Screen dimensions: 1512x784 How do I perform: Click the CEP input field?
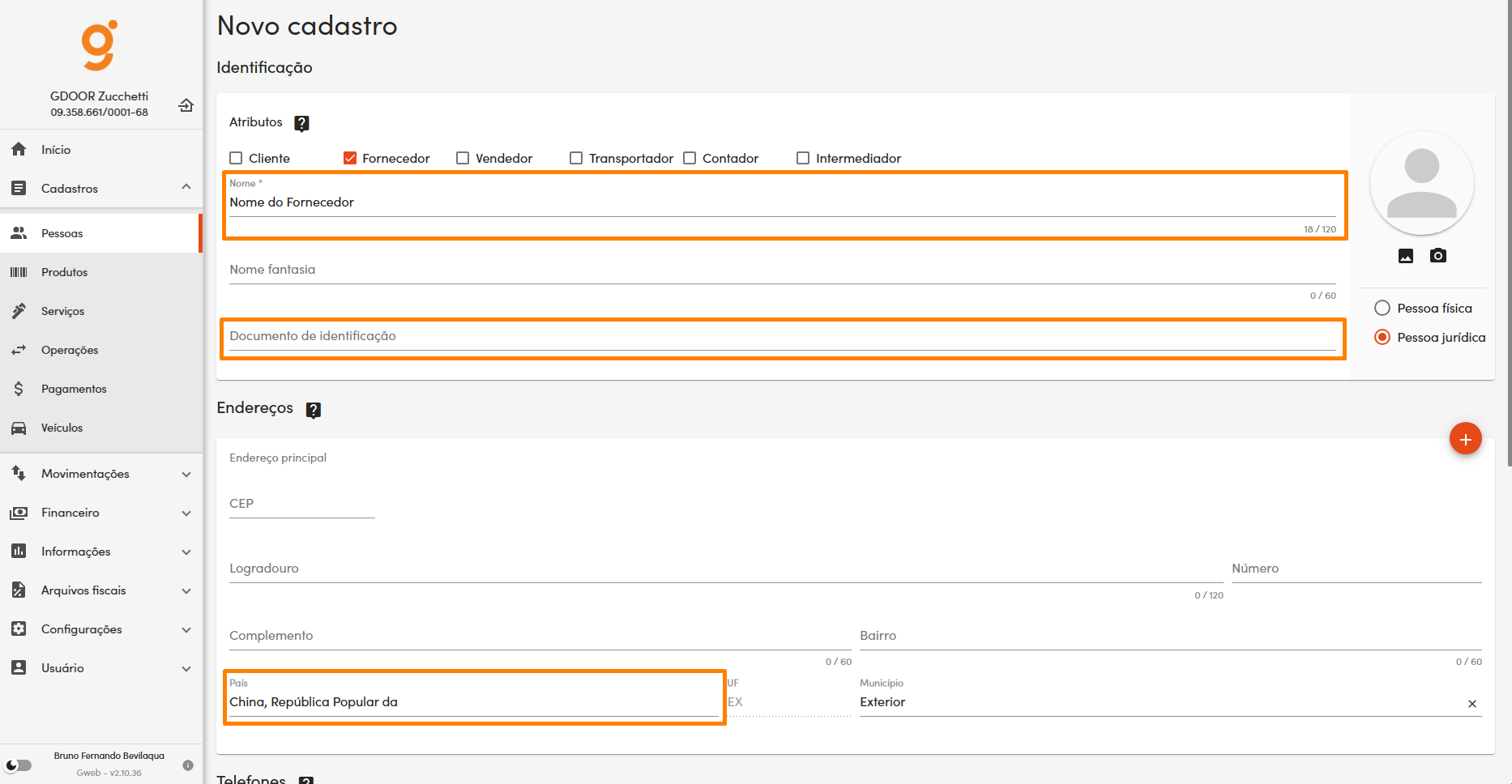302,504
